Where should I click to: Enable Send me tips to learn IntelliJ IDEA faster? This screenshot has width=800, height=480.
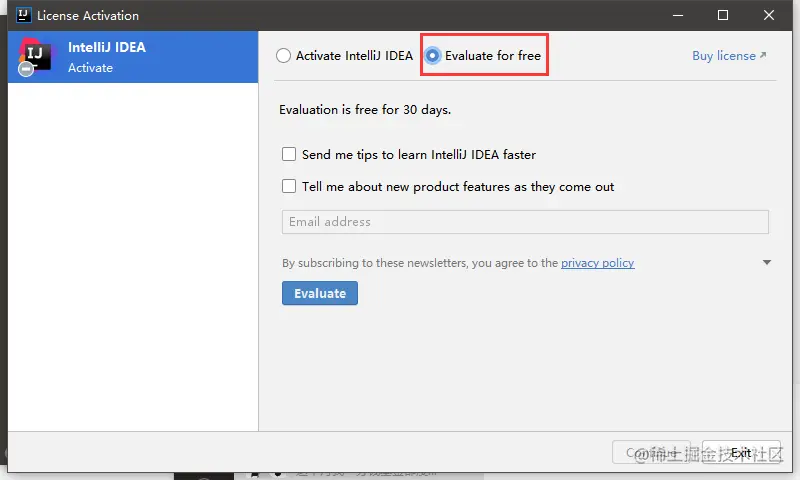pyautogui.click(x=289, y=154)
